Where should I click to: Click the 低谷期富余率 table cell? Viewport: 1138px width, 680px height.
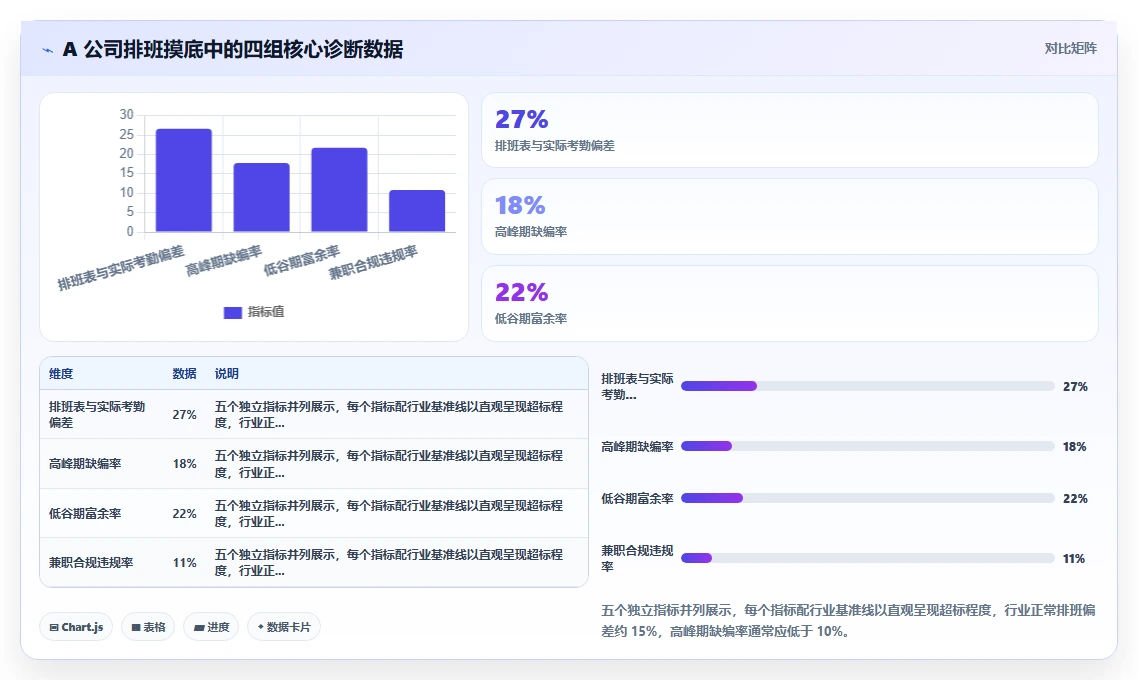(x=85, y=513)
